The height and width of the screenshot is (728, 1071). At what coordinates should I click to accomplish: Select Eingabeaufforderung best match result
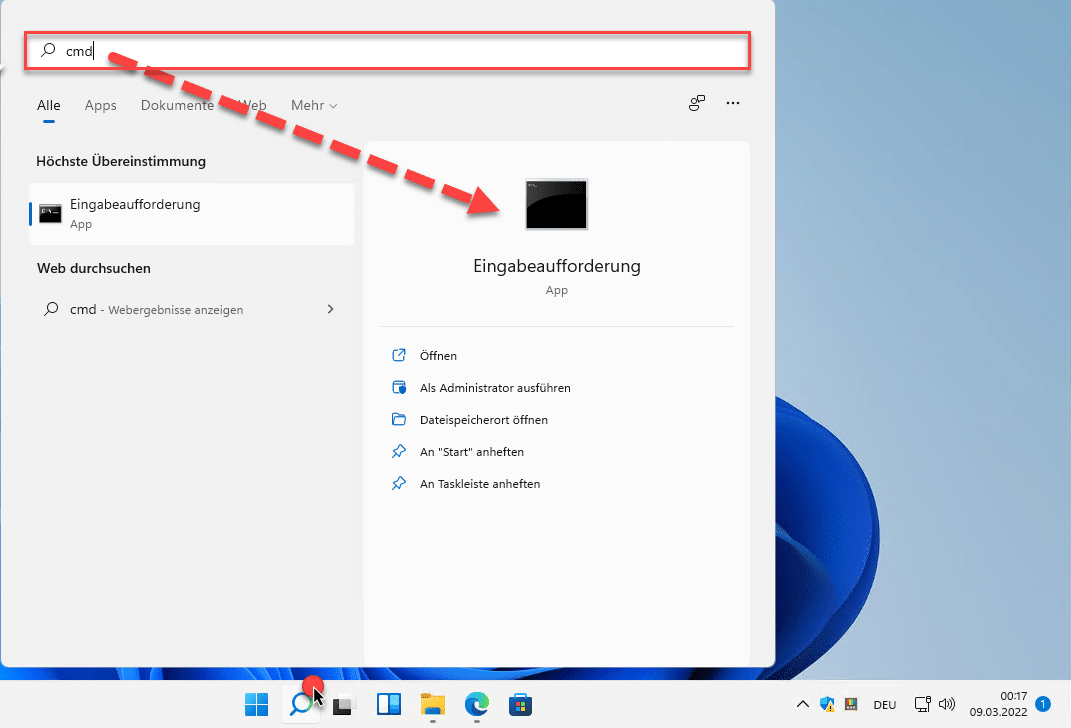(191, 214)
